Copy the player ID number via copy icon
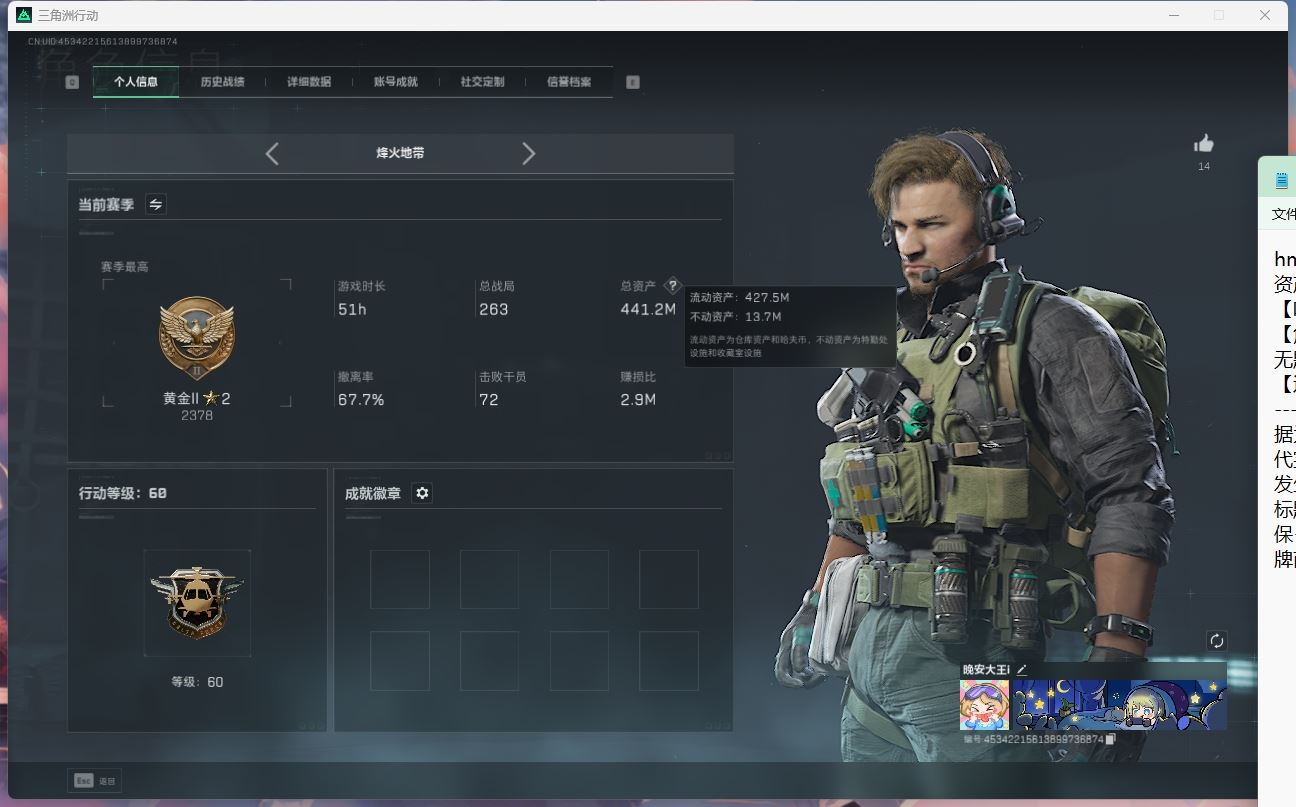Viewport: 1296px width, 807px height. 1110,739
